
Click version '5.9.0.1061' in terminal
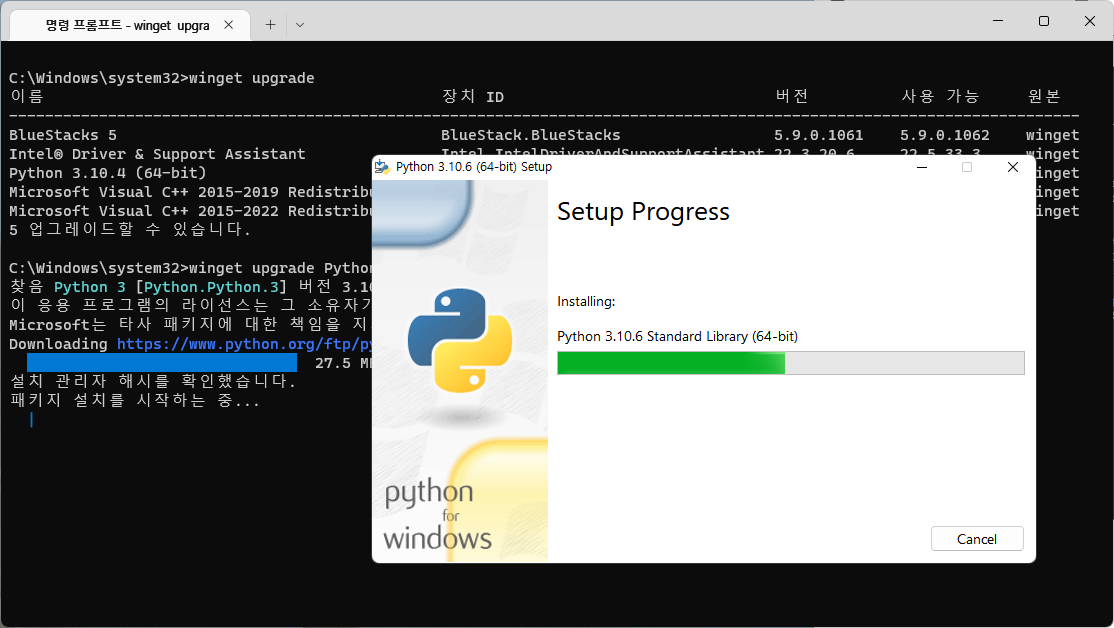point(818,135)
